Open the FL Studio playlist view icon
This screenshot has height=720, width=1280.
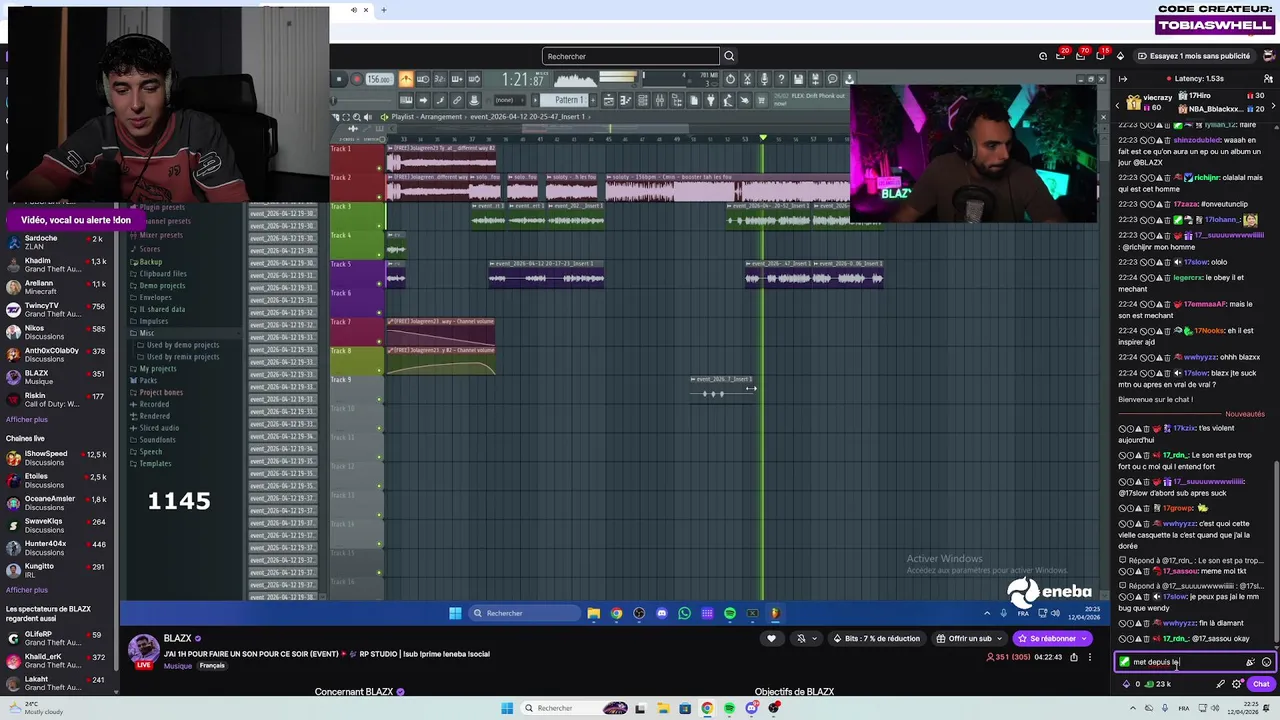pyautogui.click(x=609, y=100)
